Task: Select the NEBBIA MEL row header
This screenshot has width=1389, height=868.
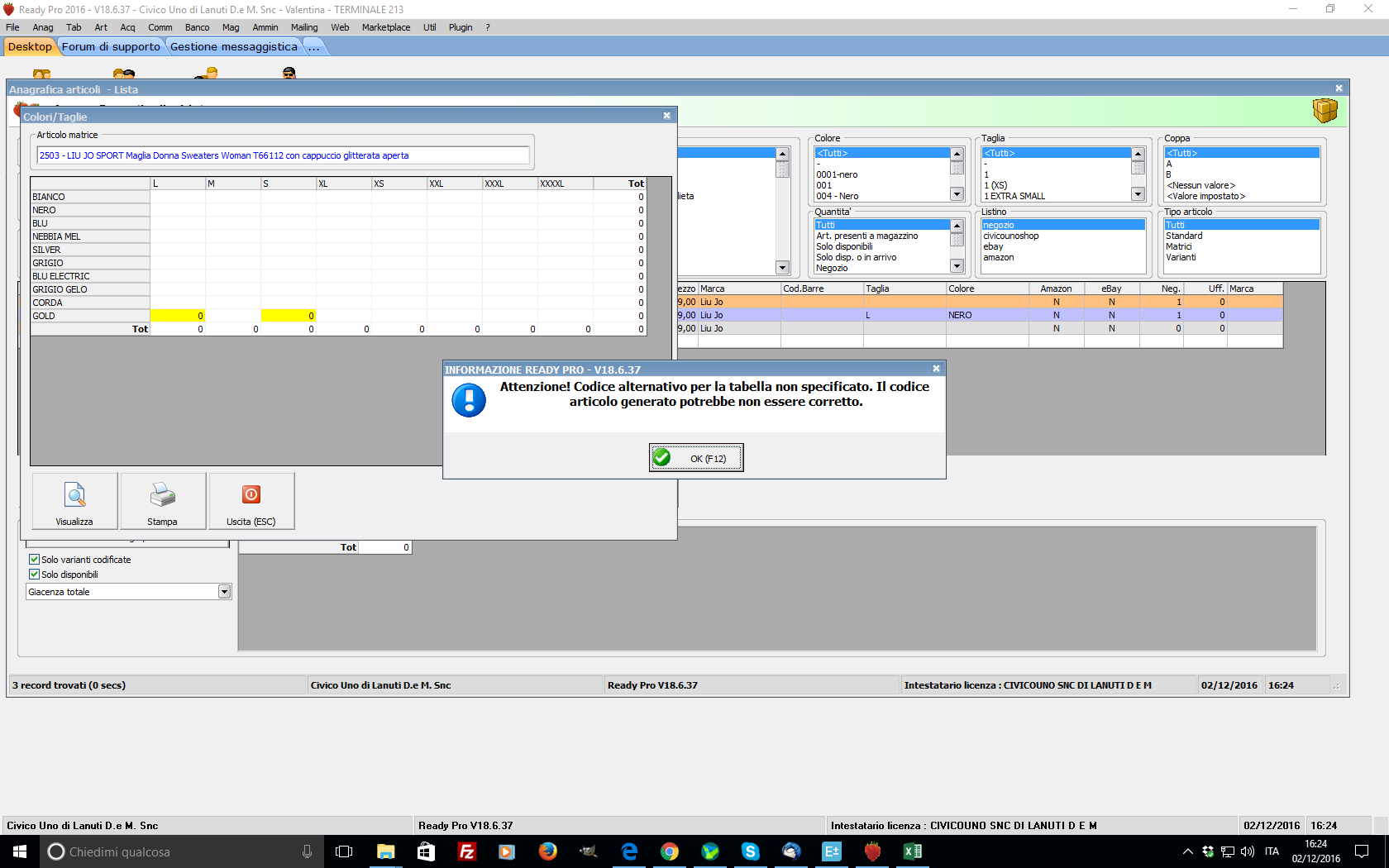Action: (x=90, y=236)
